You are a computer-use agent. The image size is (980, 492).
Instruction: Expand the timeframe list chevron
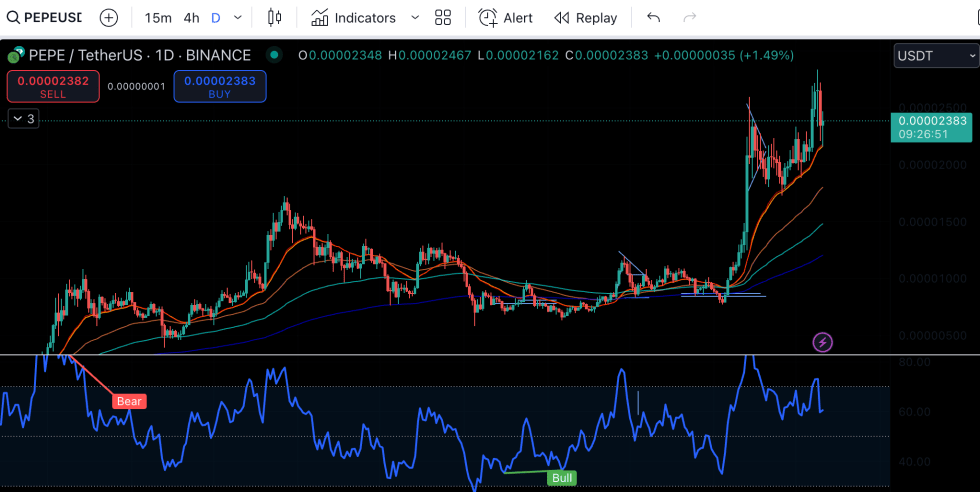238,18
